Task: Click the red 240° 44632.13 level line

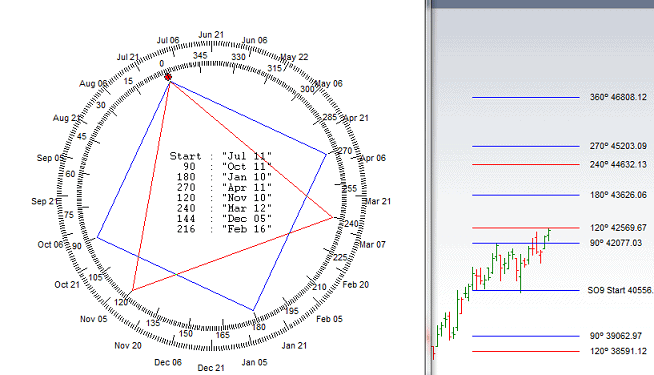Action: click(x=526, y=164)
